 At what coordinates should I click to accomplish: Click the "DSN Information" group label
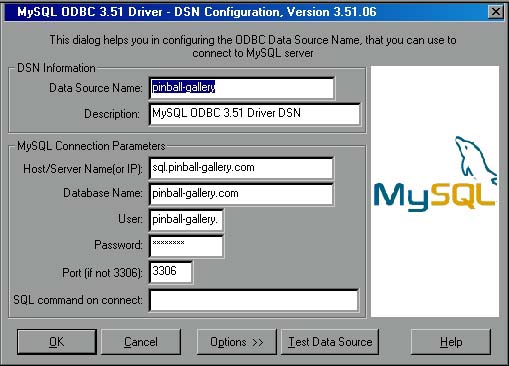56,68
